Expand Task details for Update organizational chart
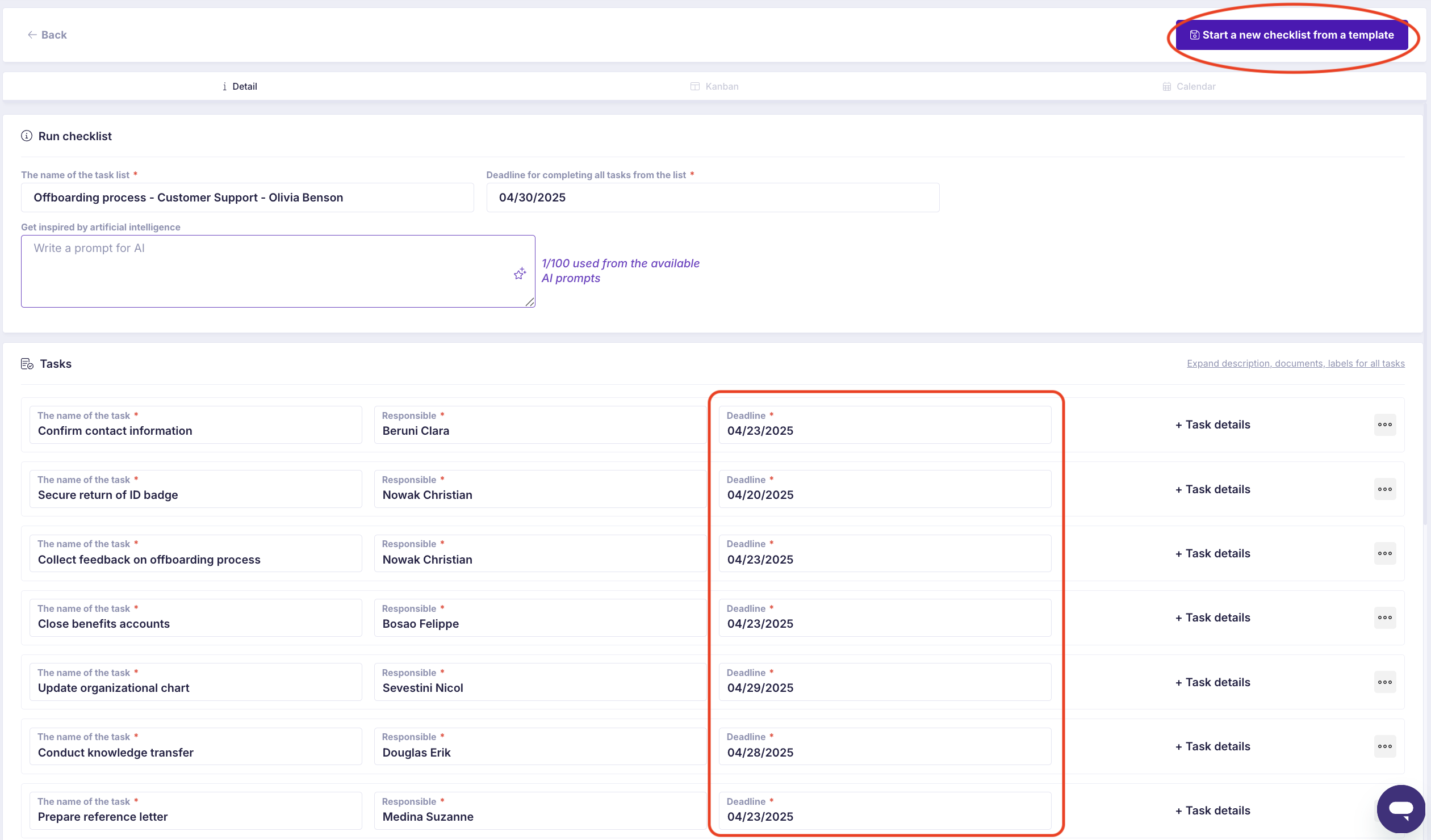This screenshot has height=840, width=1431. [x=1212, y=682]
